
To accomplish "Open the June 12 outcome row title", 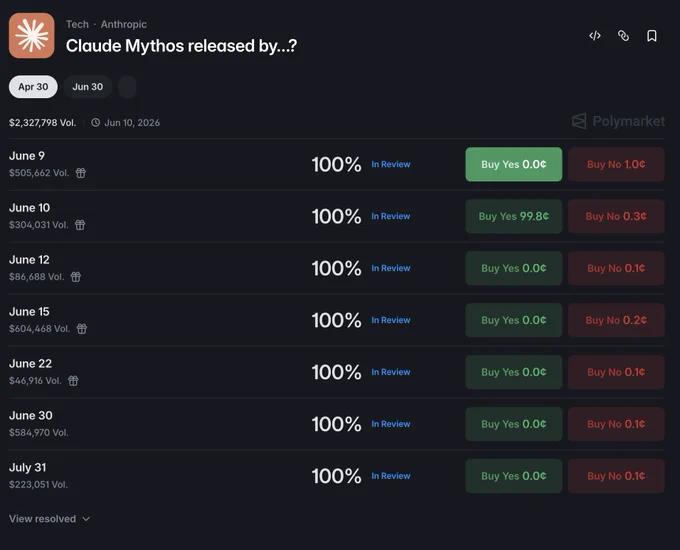I will pos(29,260).
